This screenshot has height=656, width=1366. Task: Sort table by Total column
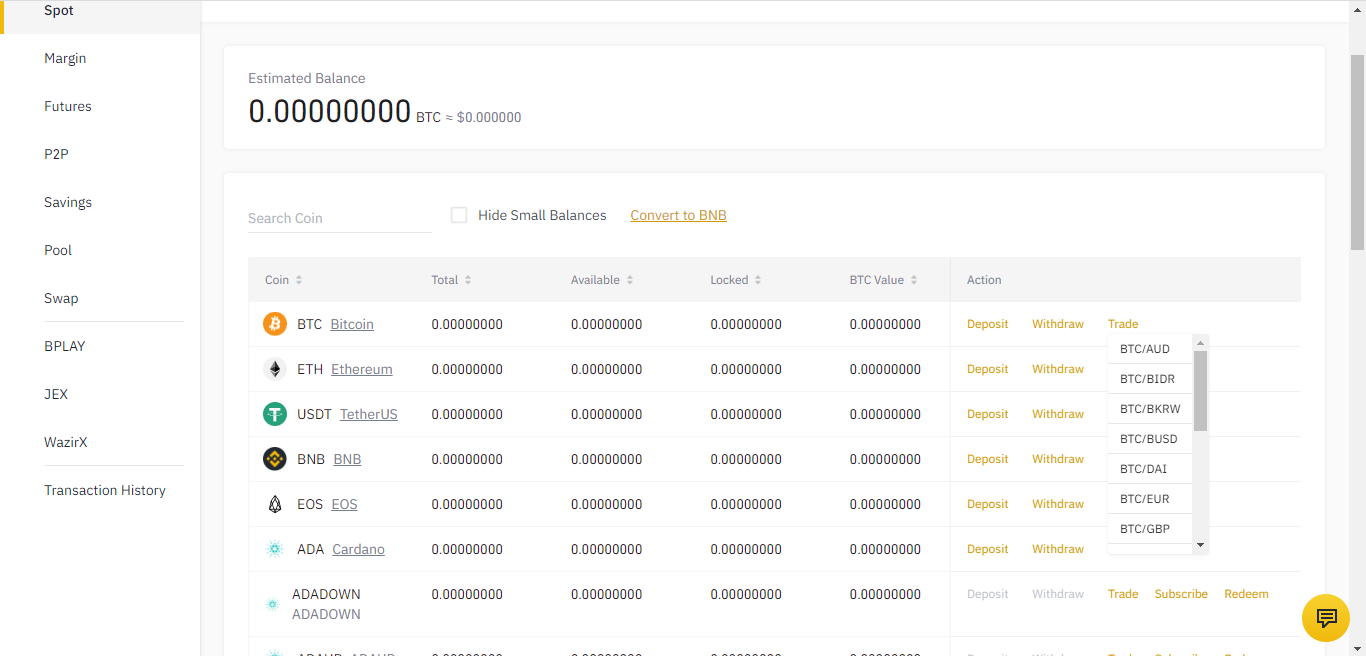pyautogui.click(x=451, y=280)
